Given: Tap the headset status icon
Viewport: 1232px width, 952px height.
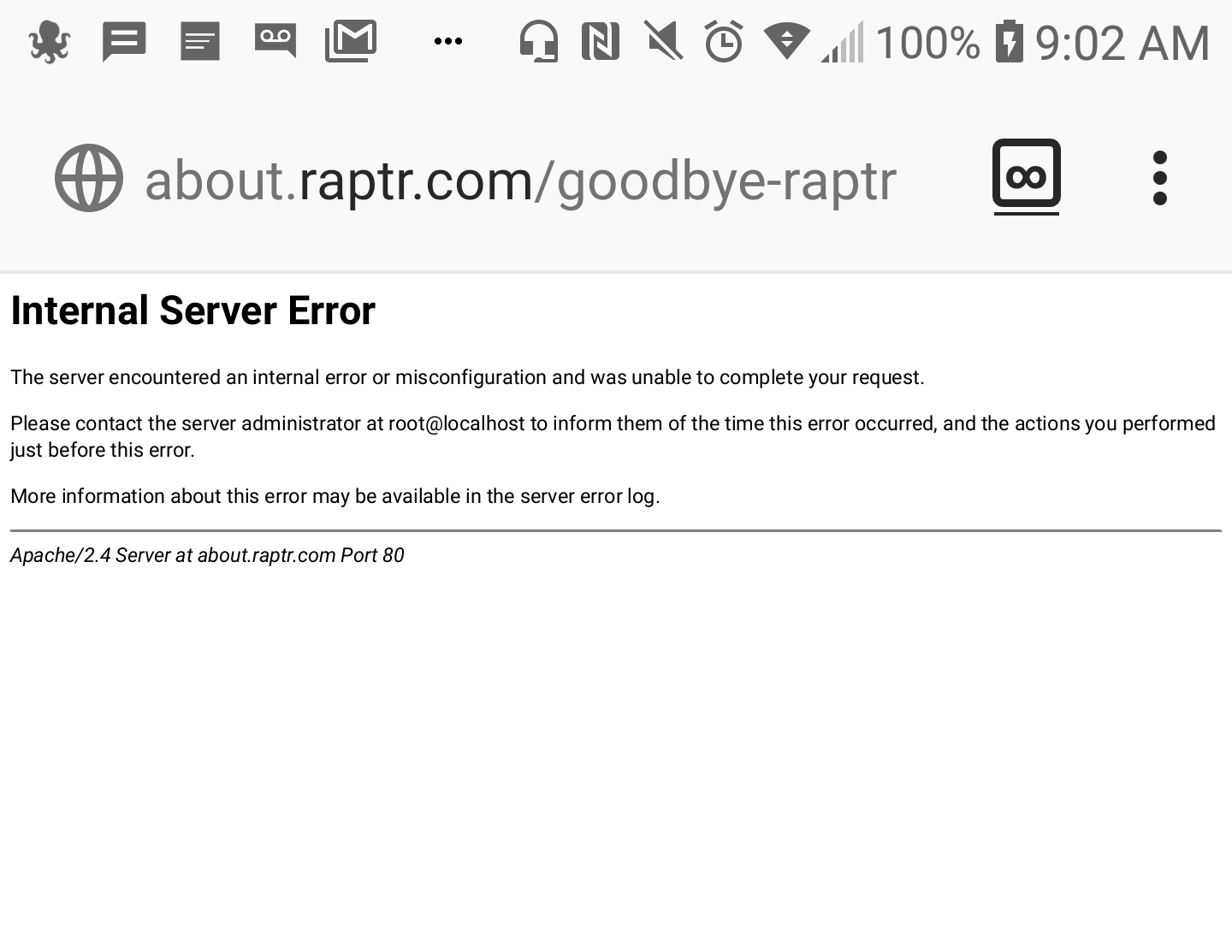Looking at the screenshot, I should 538,42.
